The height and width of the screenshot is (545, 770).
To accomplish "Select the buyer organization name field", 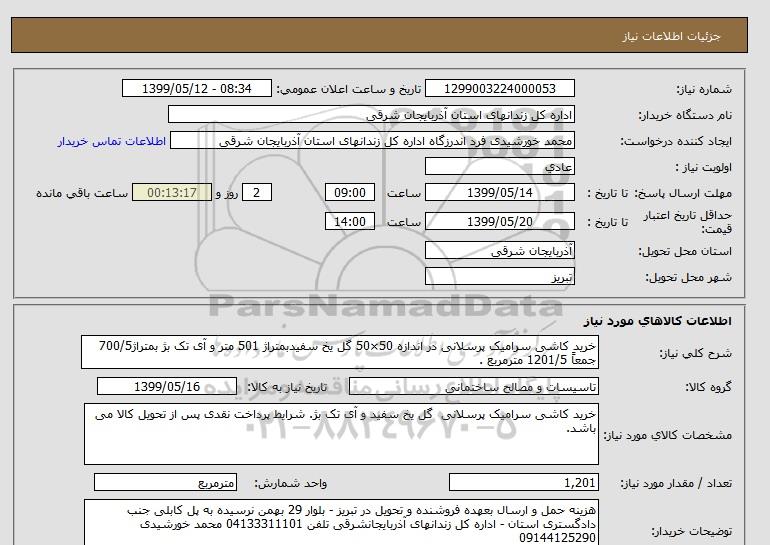I will pos(371,115).
